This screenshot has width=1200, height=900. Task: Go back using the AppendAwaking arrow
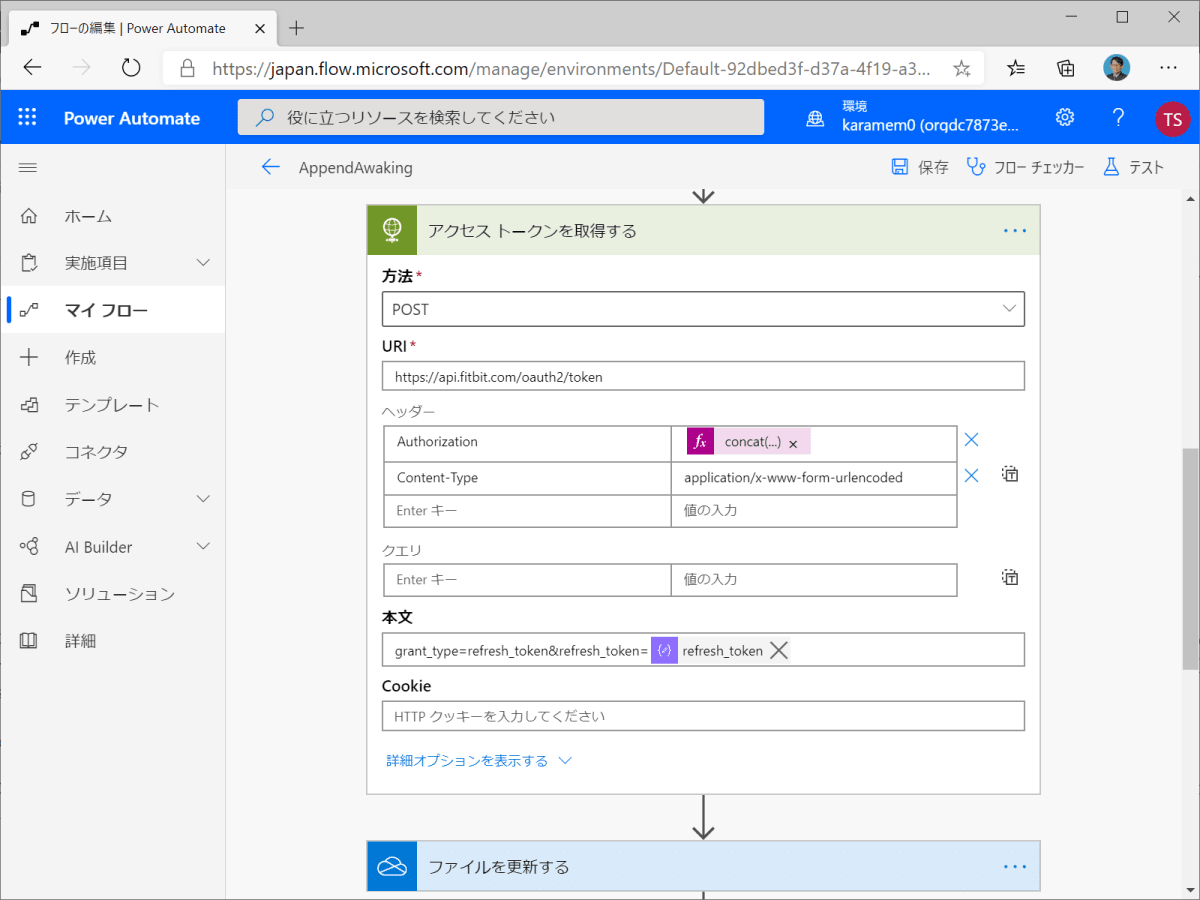270,167
